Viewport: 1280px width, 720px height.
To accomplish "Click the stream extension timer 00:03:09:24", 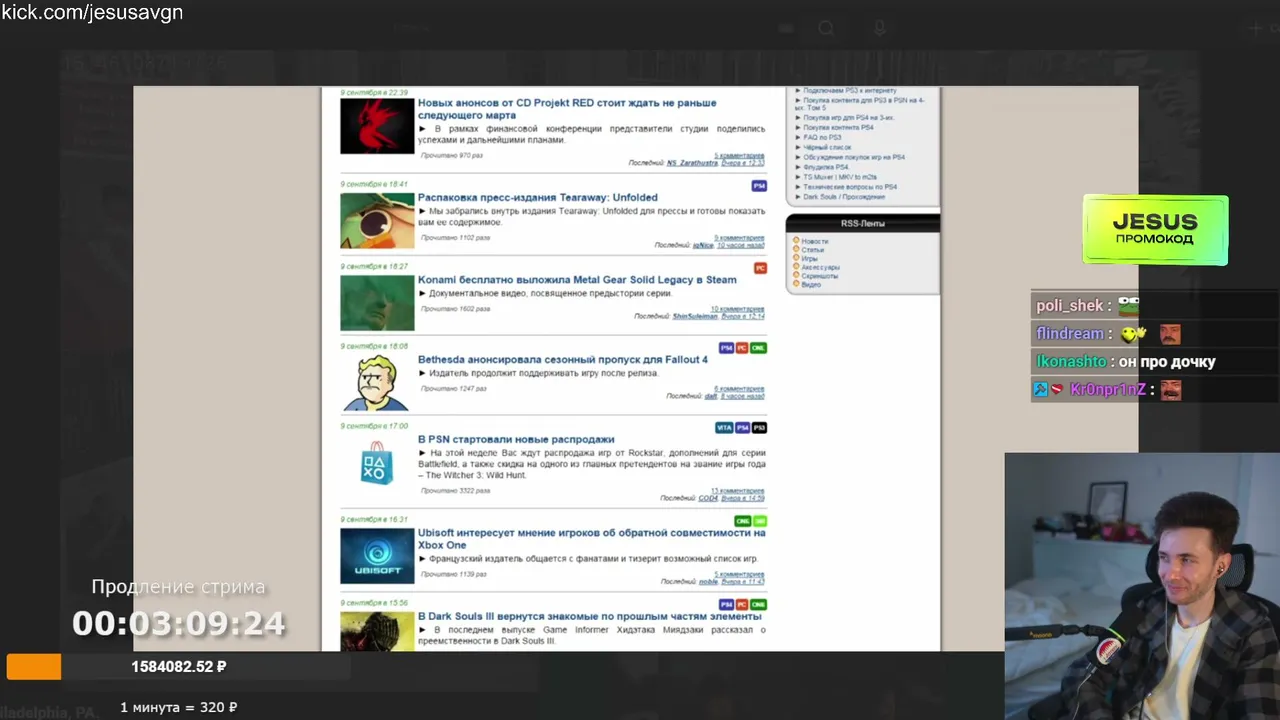I will tap(178, 624).
